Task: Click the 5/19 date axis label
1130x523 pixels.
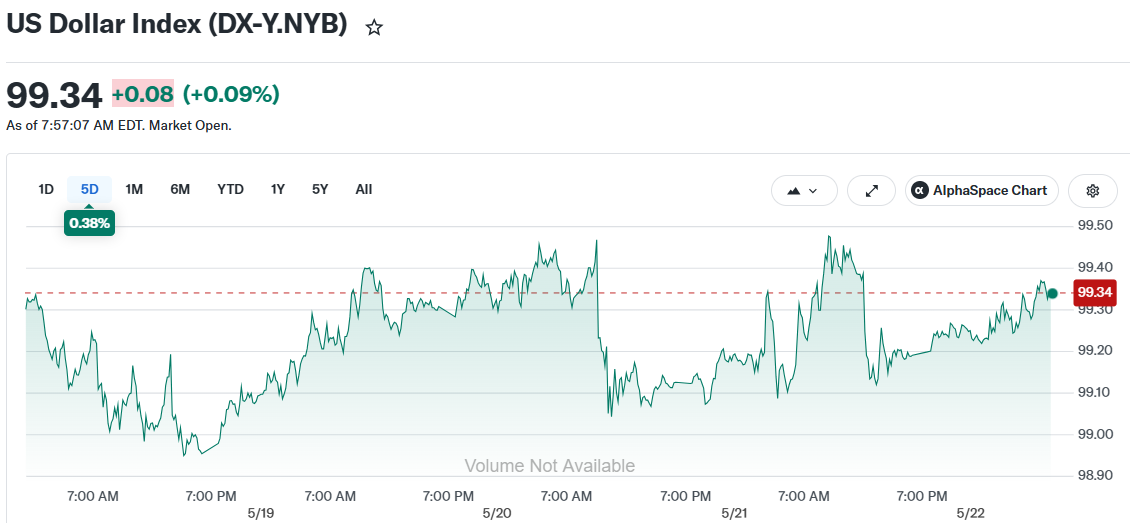Action: (x=262, y=513)
